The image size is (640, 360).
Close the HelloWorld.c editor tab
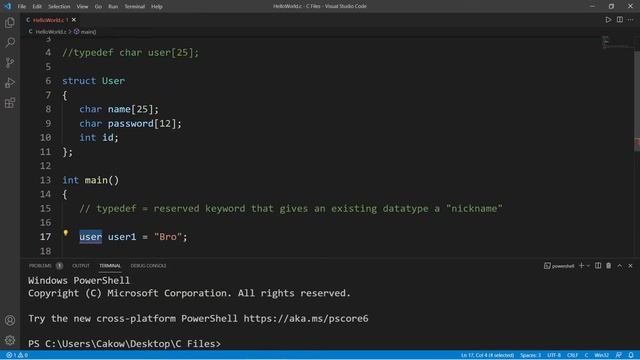pos(74,20)
